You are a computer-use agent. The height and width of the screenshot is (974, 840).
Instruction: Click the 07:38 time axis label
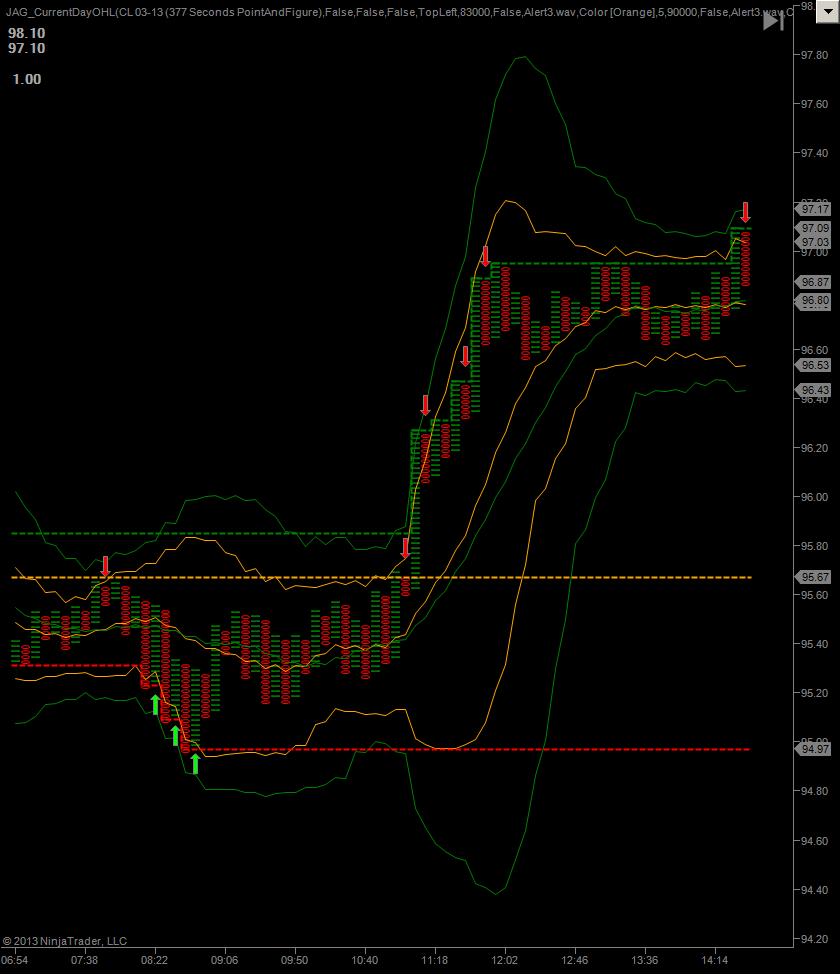click(84, 960)
